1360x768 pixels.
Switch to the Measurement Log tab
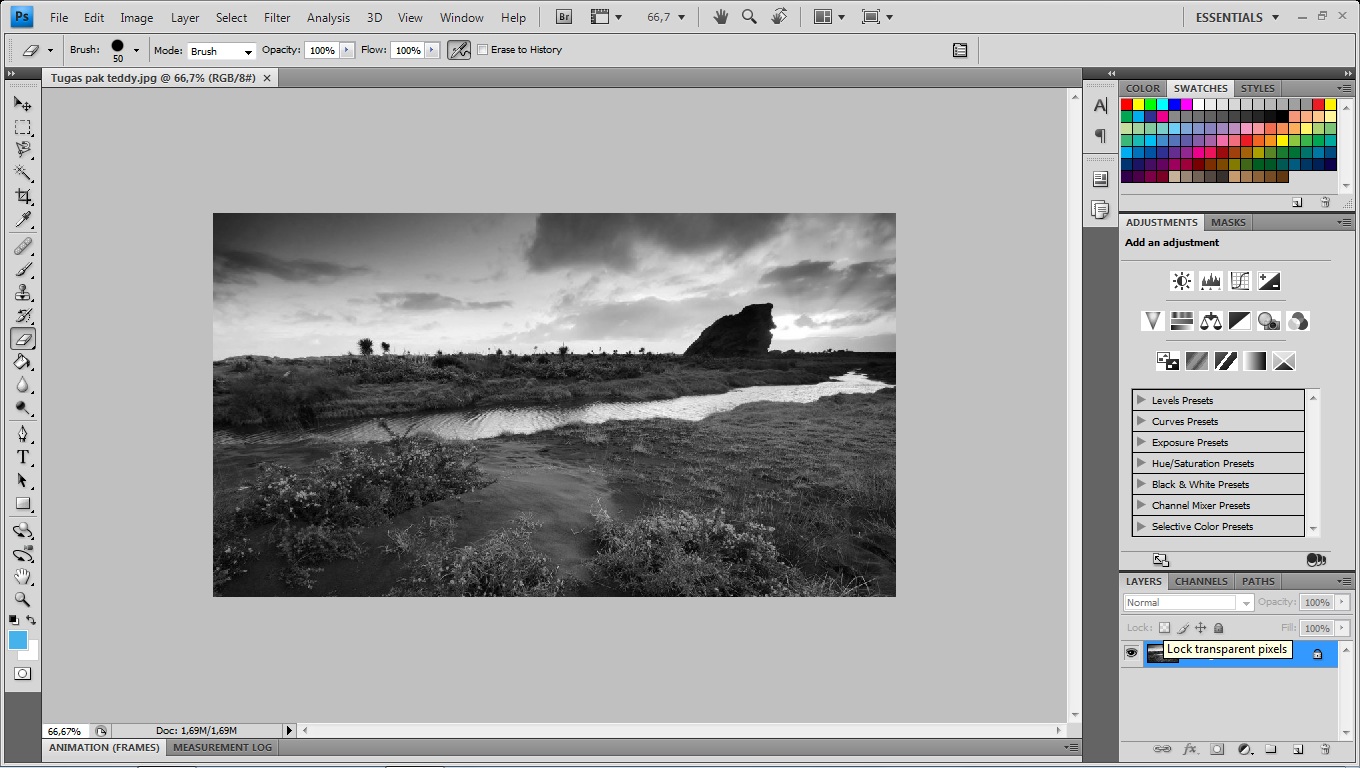click(222, 747)
